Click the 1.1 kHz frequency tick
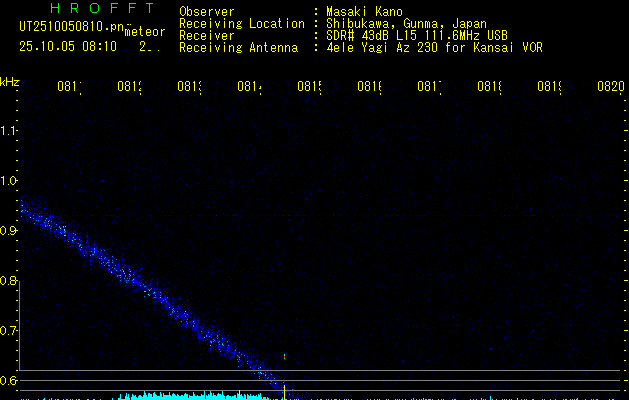This screenshot has height=400, width=629. pyautogui.click(x=9, y=131)
